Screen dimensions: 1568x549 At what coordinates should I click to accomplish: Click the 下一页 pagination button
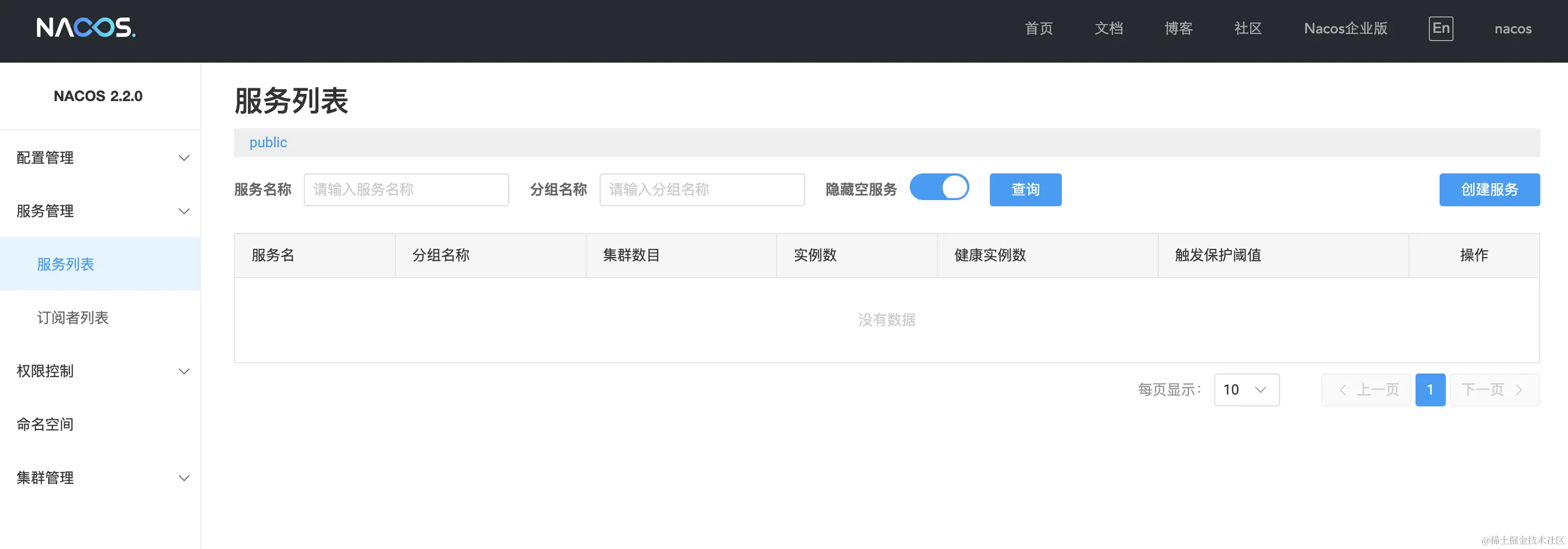tap(1495, 389)
